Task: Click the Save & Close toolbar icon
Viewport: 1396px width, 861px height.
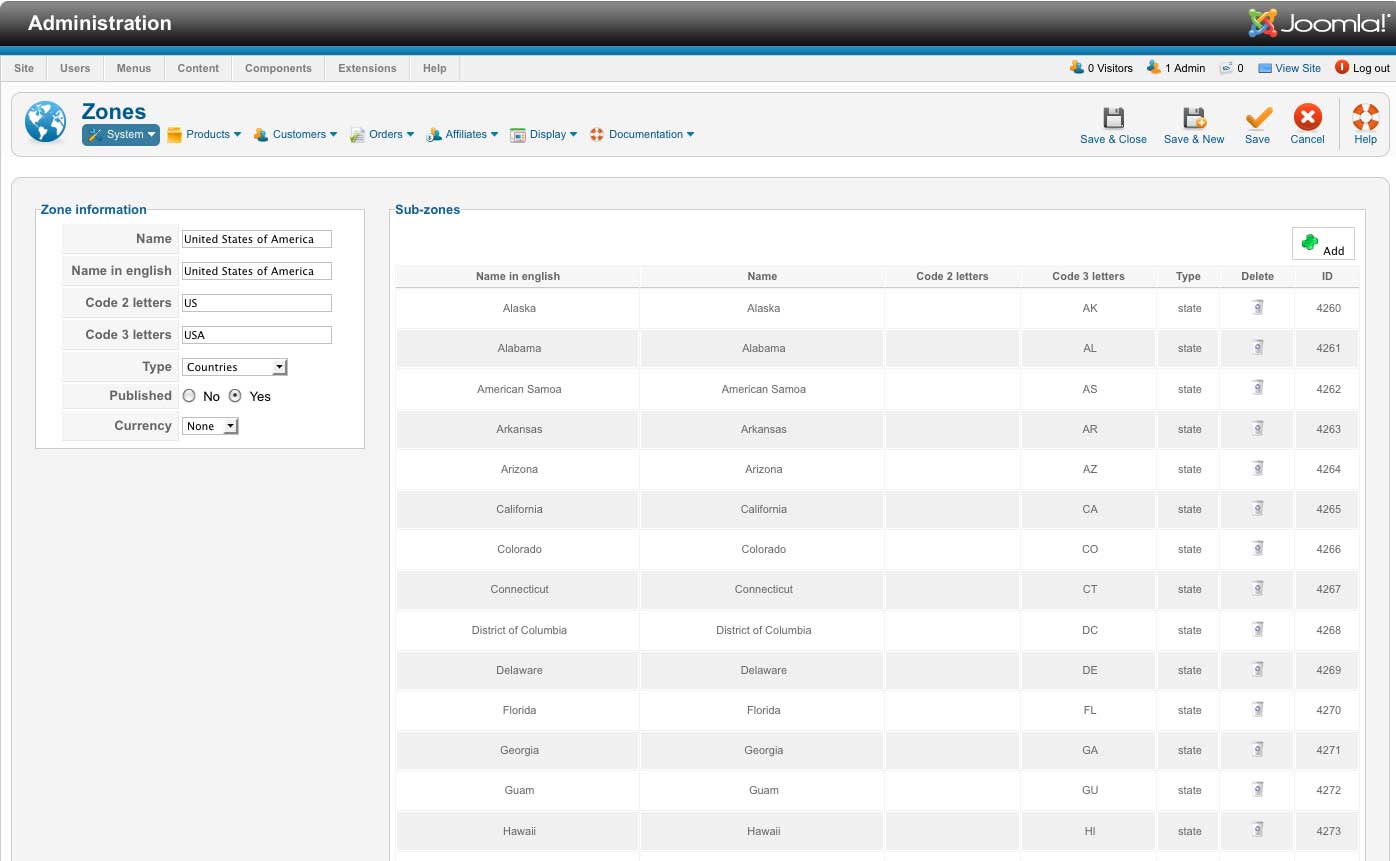Action: [1113, 119]
